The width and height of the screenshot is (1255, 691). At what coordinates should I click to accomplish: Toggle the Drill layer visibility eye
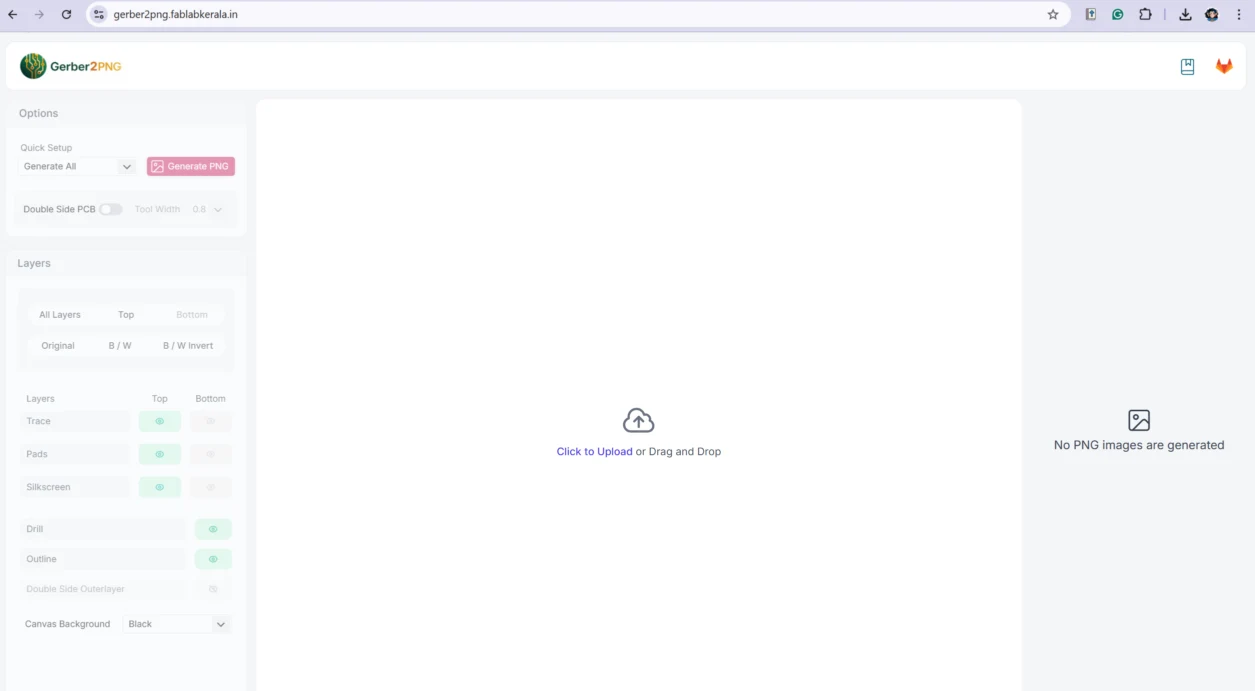tap(212, 528)
